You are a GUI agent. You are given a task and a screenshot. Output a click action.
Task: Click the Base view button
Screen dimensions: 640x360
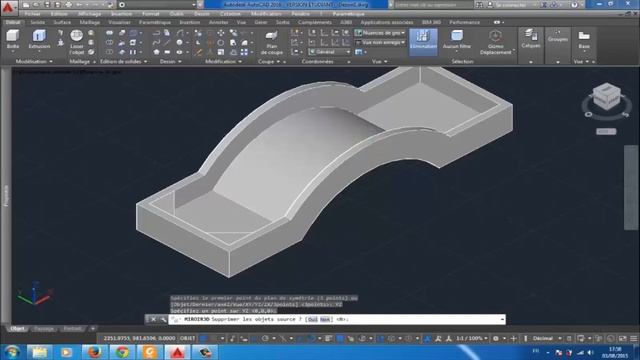pyautogui.click(x=584, y=40)
